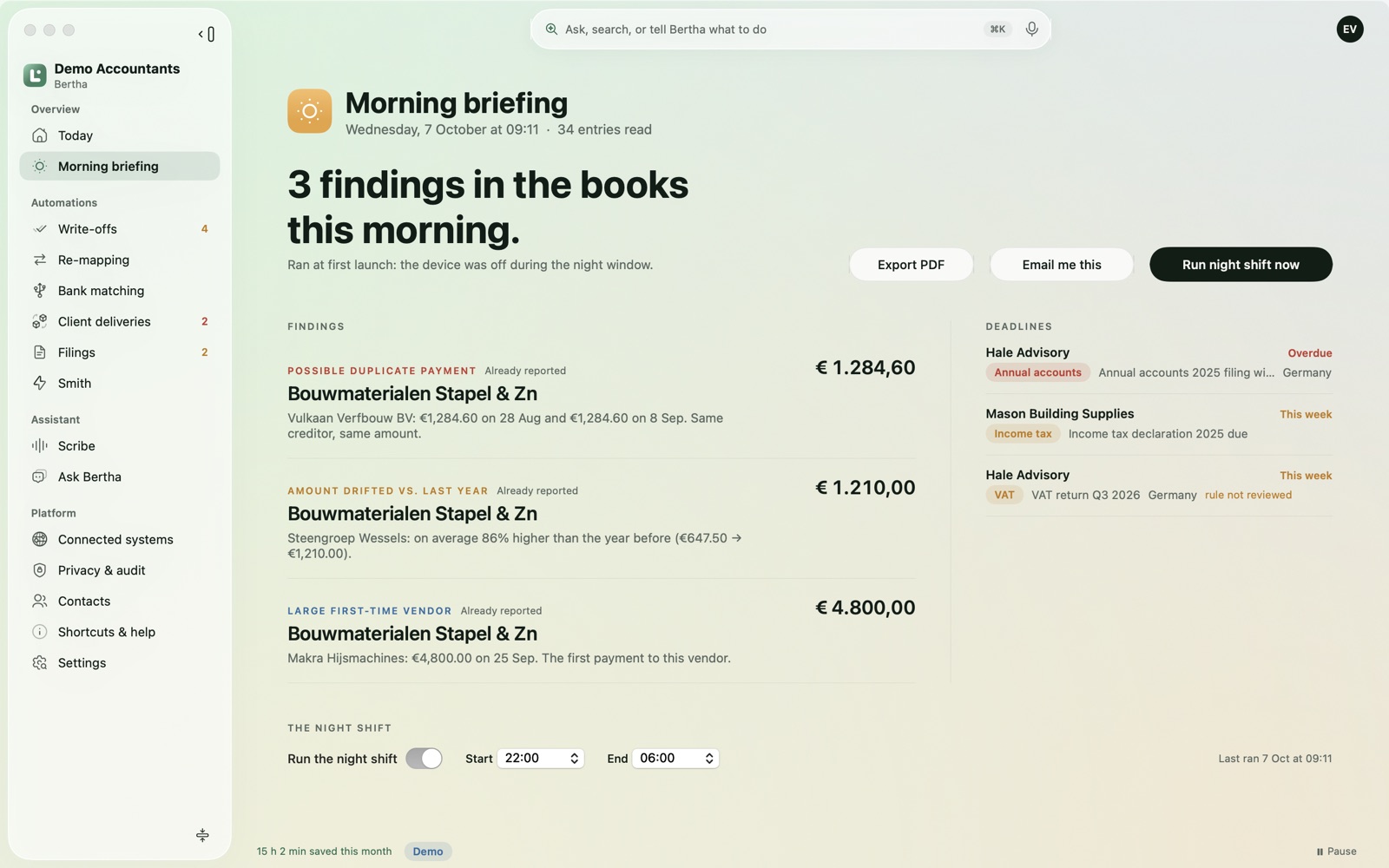Click the Settings gear icon
1389x868 pixels.
click(40, 662)
